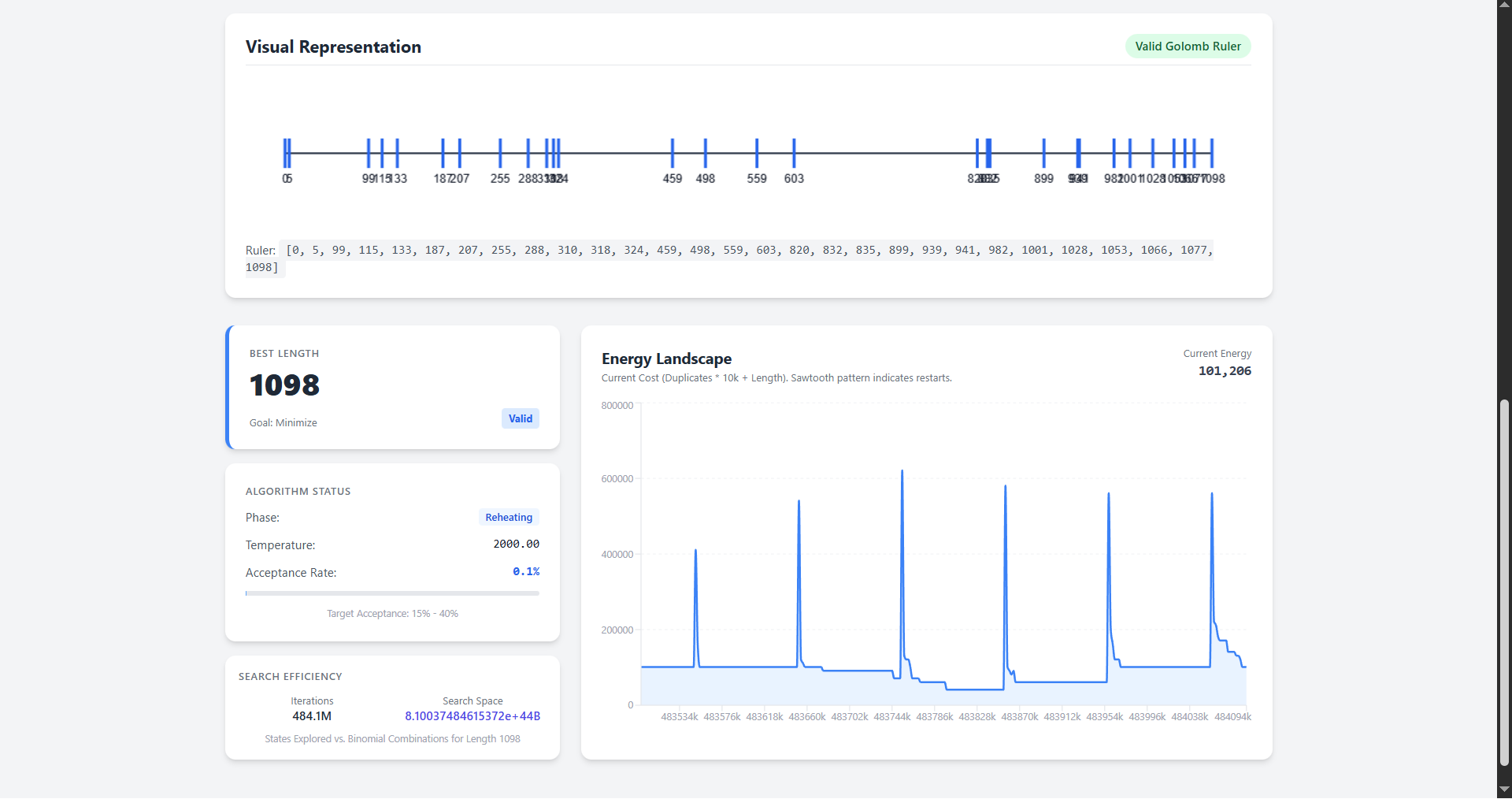Click the 484.1M iterations value
1512x799 pixels.
[x=312, y=716]
